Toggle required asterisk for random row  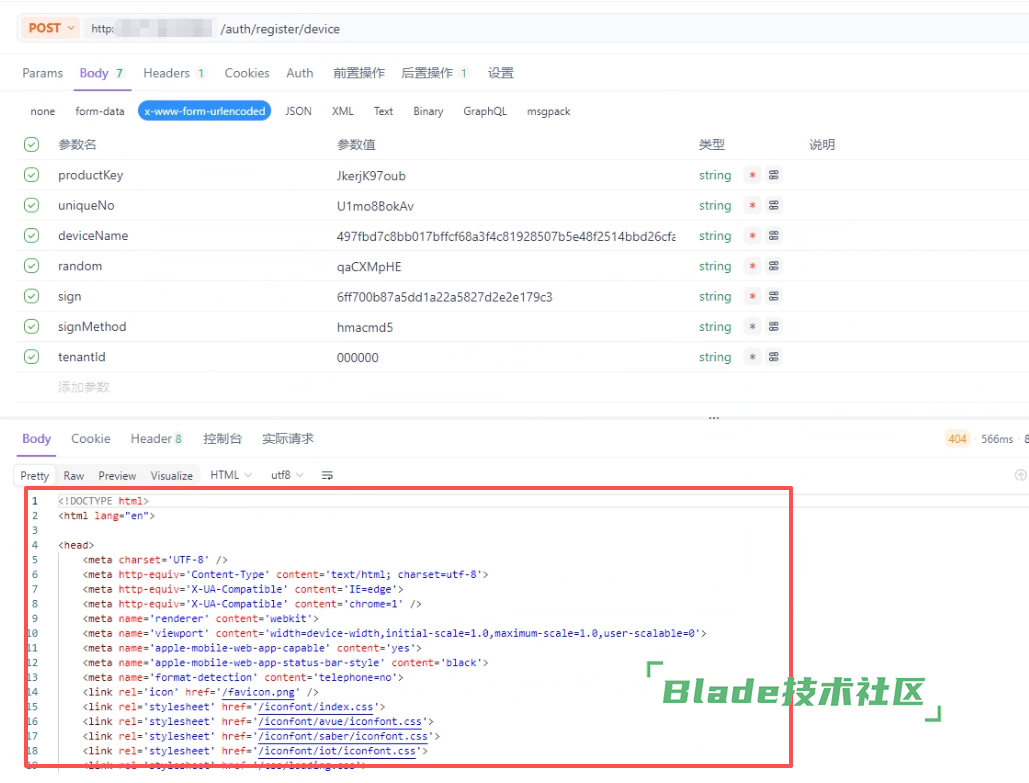(752, 266)
